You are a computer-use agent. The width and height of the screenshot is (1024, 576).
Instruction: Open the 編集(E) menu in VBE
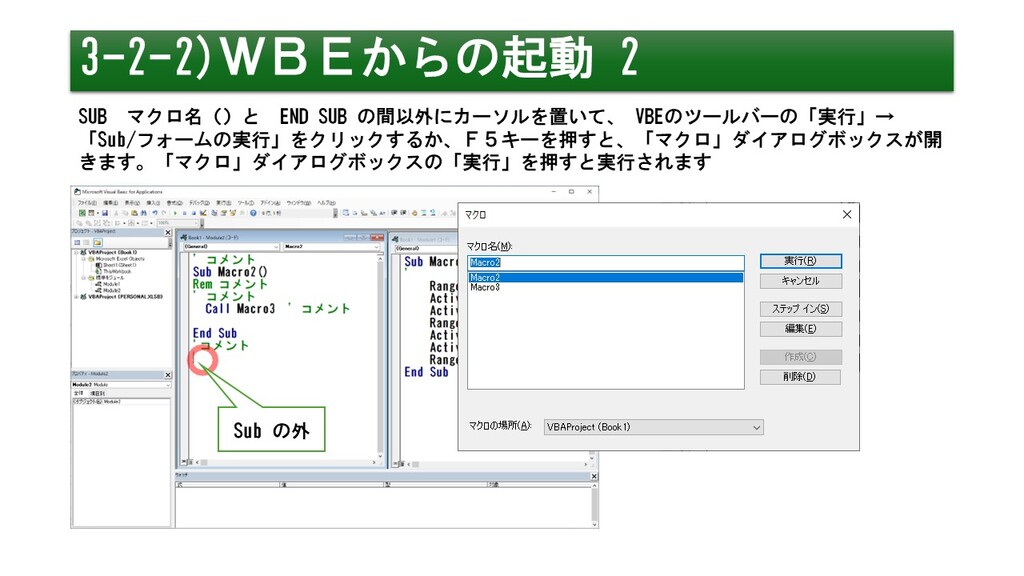110,203
